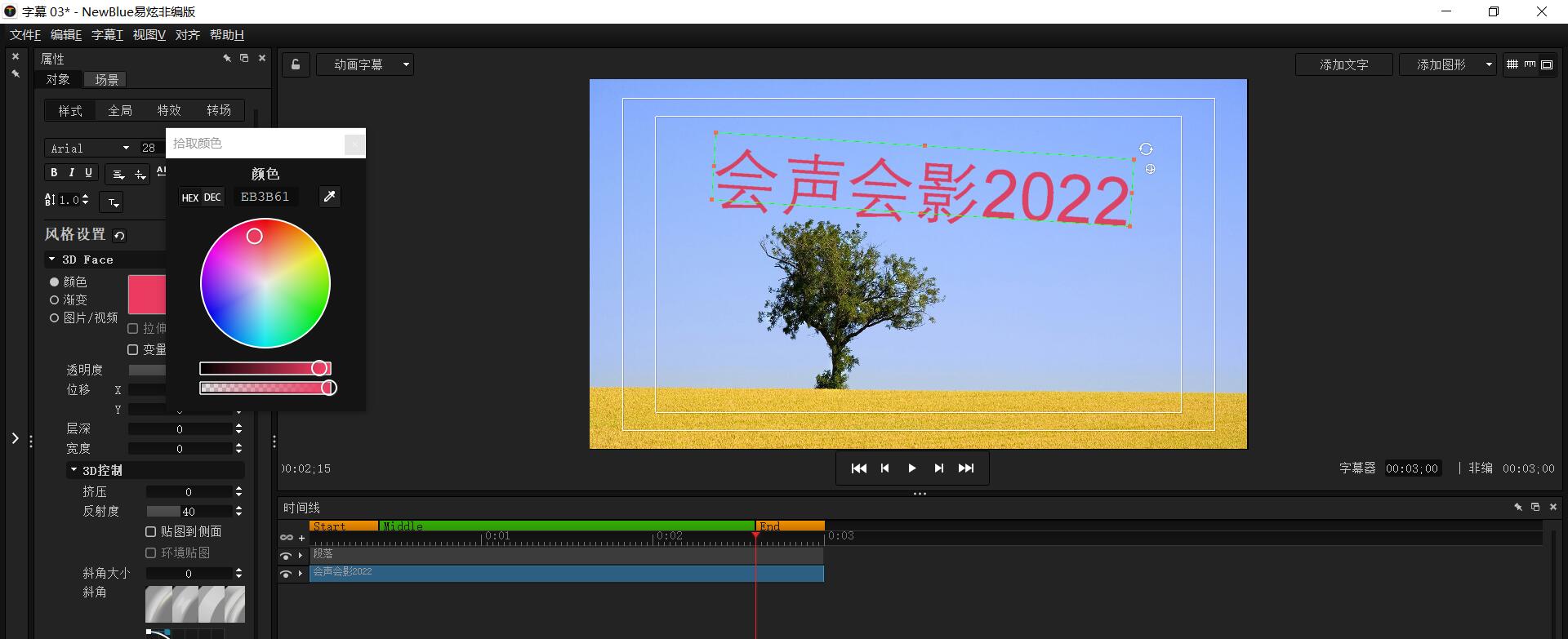Close the 属性 properties panel
Image resolution: width=1568 pixels, height=639 pixels.
tap(262, 58)
